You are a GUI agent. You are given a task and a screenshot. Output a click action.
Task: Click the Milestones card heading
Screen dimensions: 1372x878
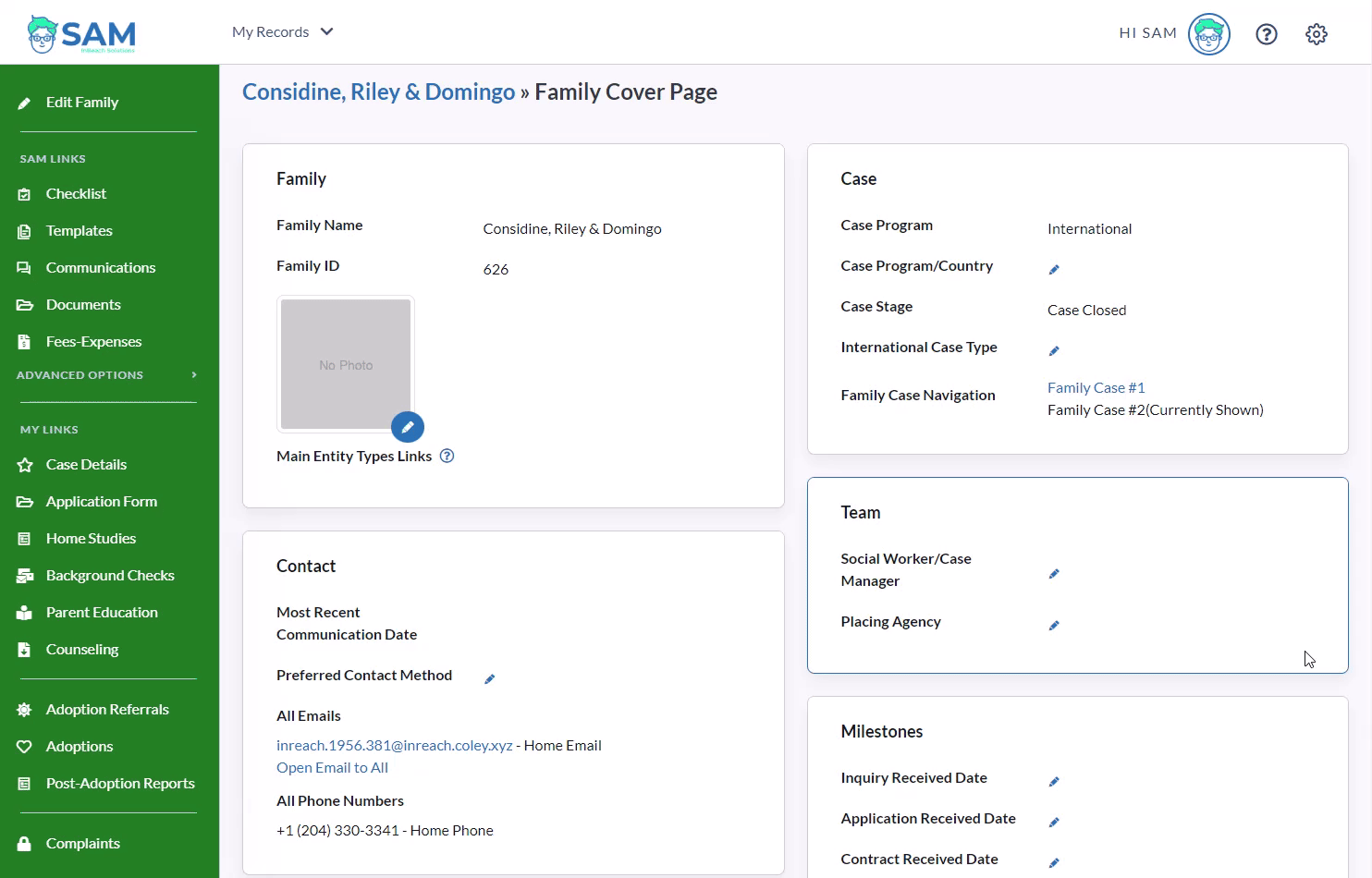[881, 732]
